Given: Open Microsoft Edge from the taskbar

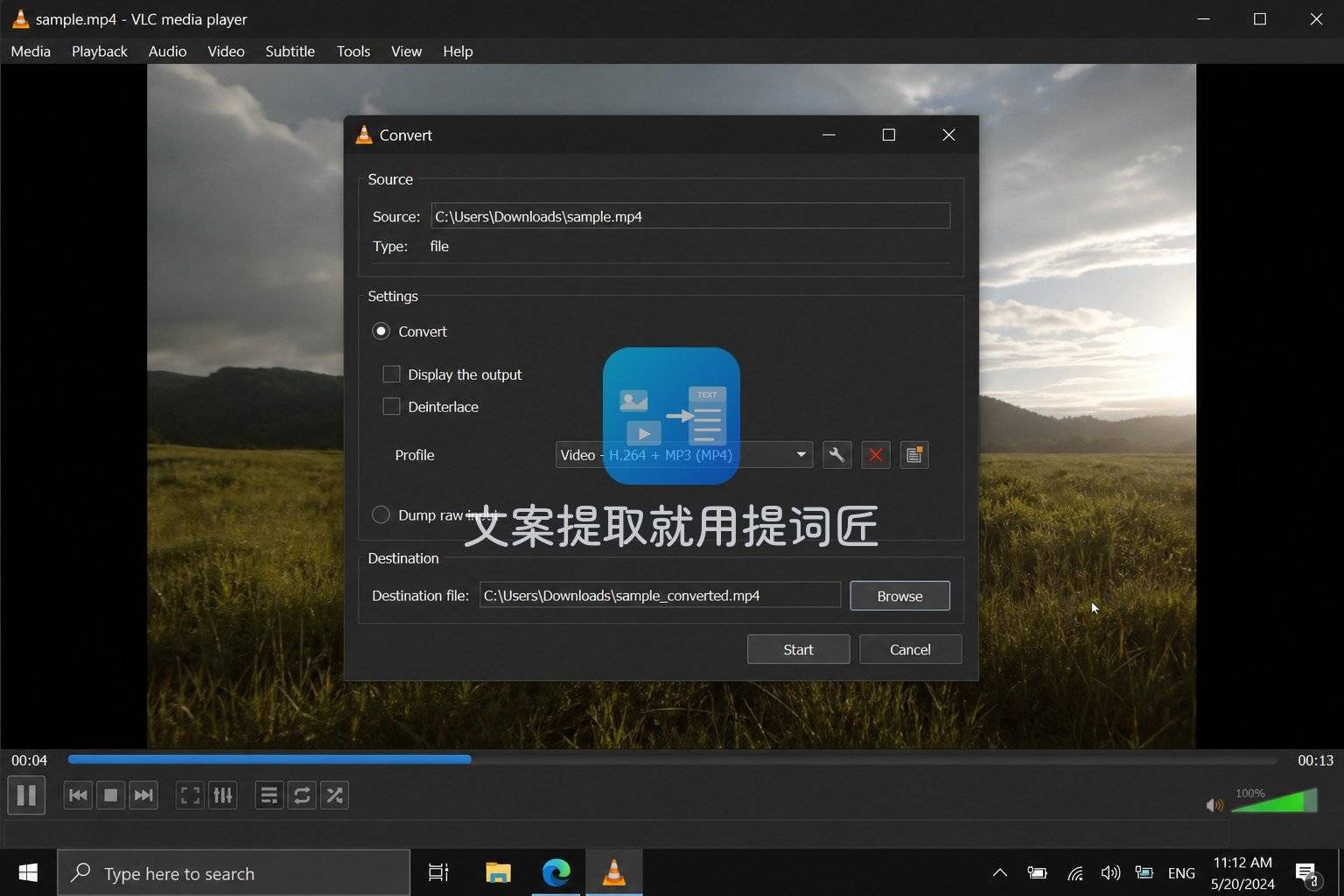Looking at the screenshot, I should [x=556, y=872].
